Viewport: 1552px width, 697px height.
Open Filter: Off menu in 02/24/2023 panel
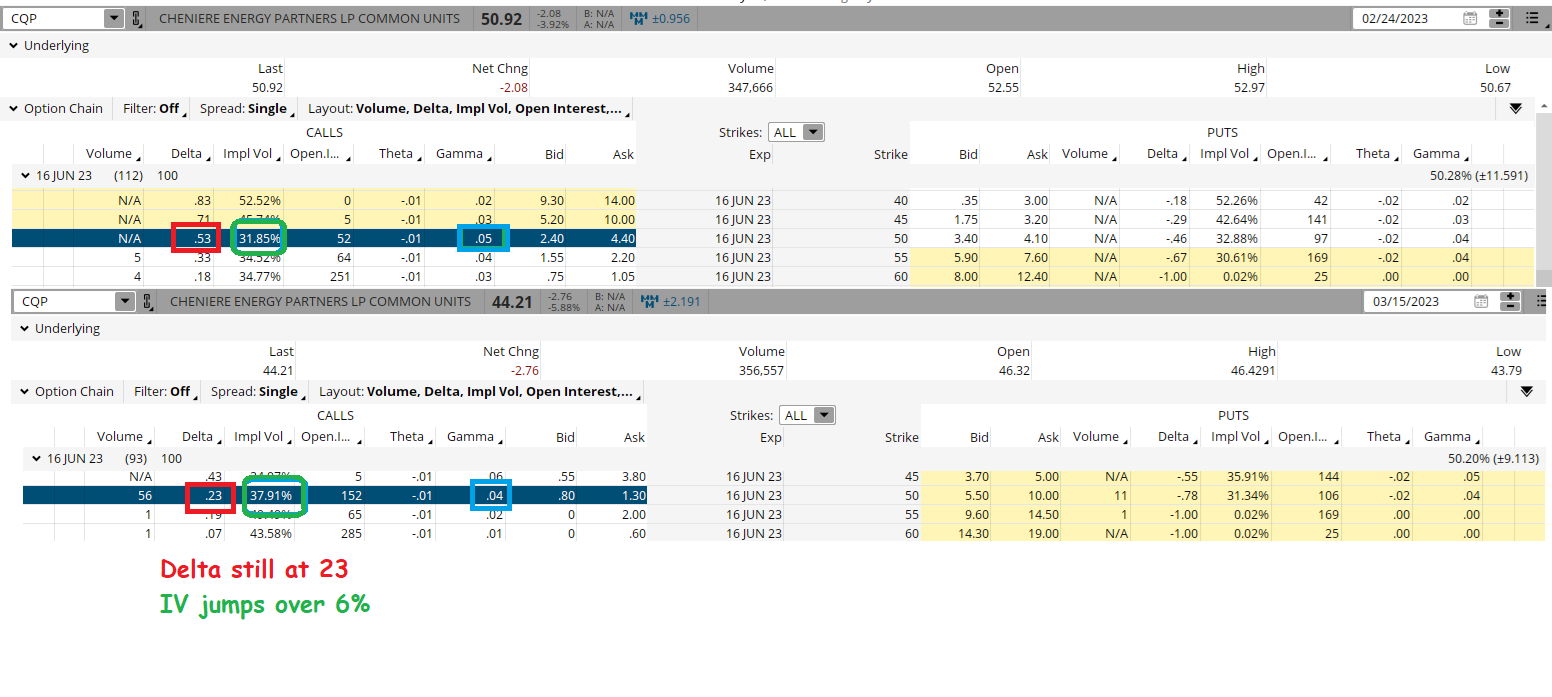click(154, 109)
